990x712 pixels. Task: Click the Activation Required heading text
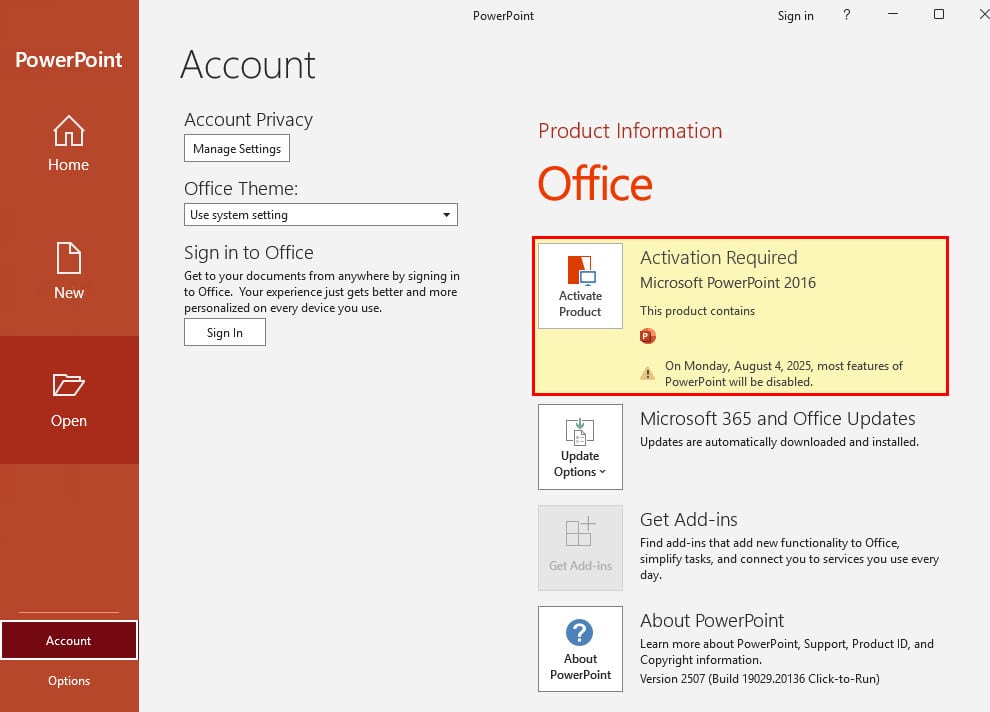(719, 258)
